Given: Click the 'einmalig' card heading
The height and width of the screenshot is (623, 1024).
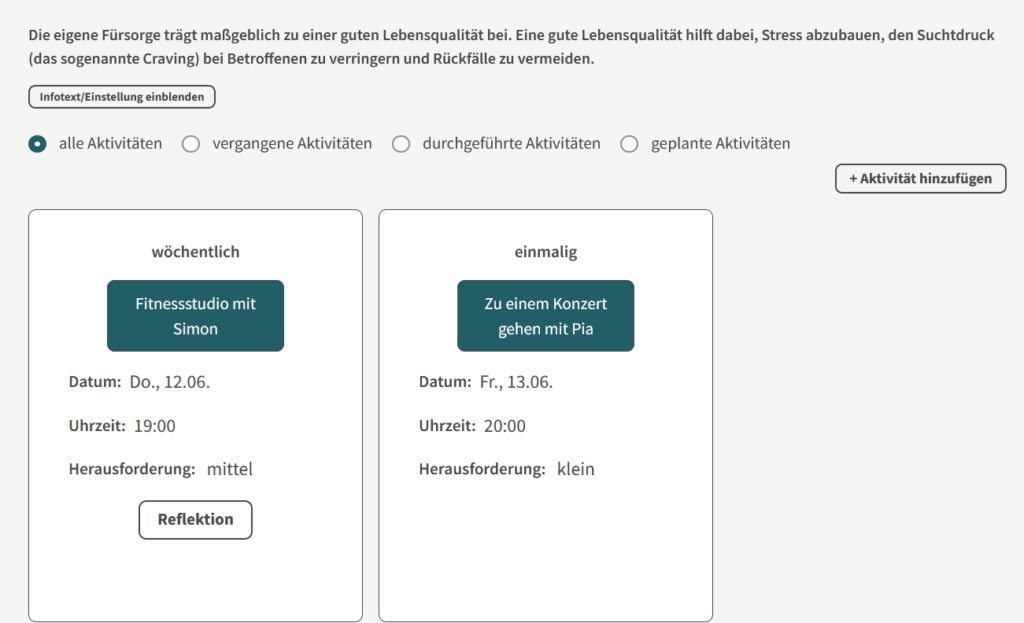Looking at the screenshot, I should pyautogui.click(x=545, y=251).
